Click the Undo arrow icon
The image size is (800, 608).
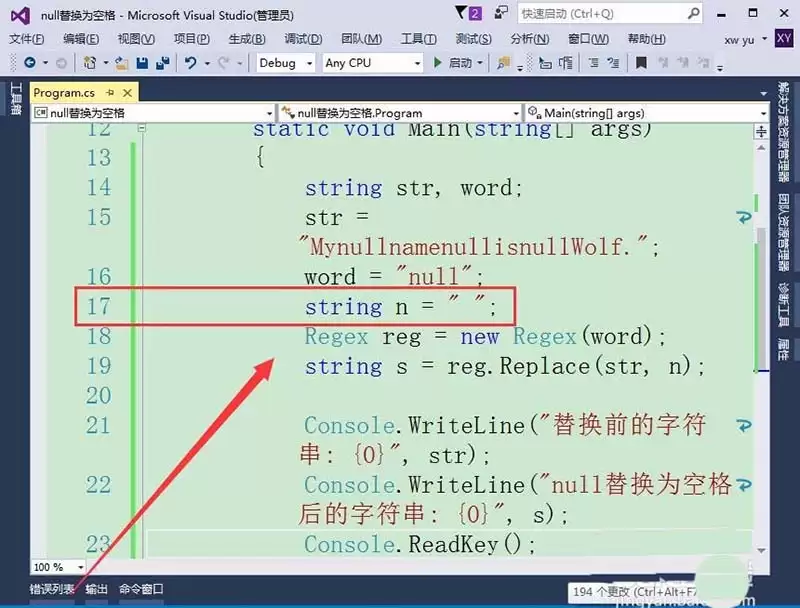pyautogui.click(x=190, y=62)
